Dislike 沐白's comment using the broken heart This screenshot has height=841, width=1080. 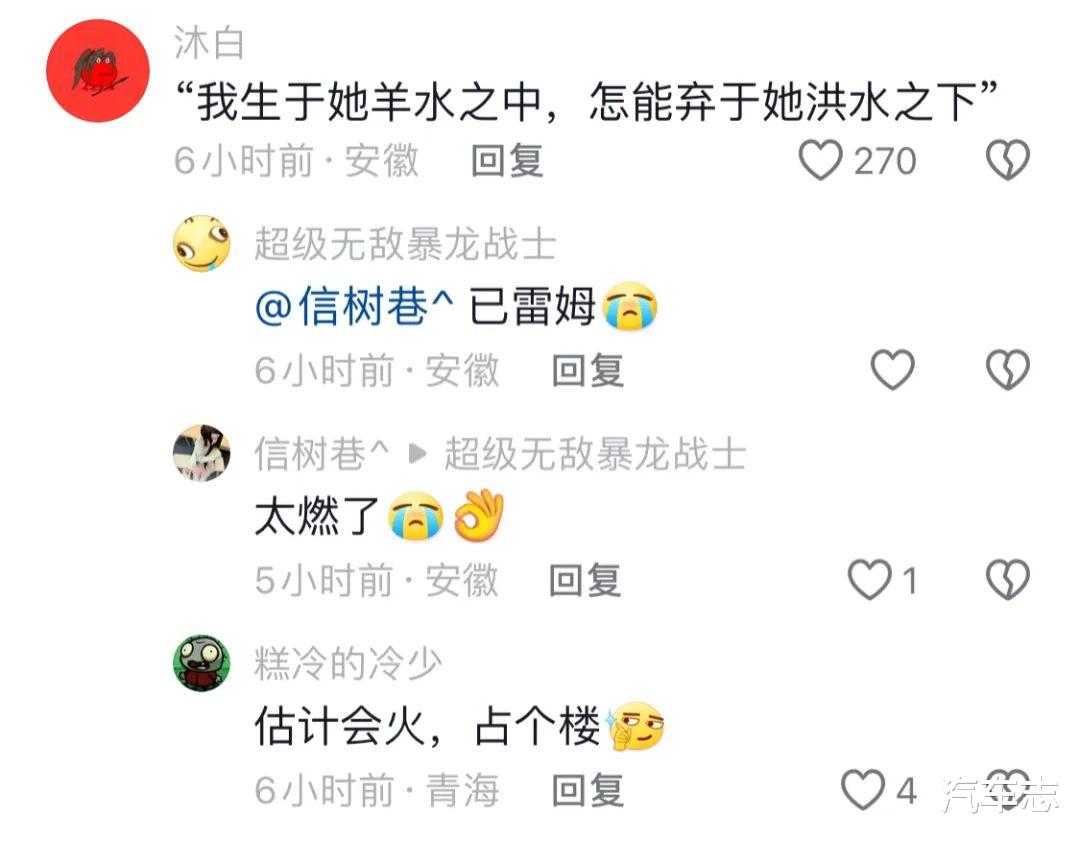[x=1008, y=160]
